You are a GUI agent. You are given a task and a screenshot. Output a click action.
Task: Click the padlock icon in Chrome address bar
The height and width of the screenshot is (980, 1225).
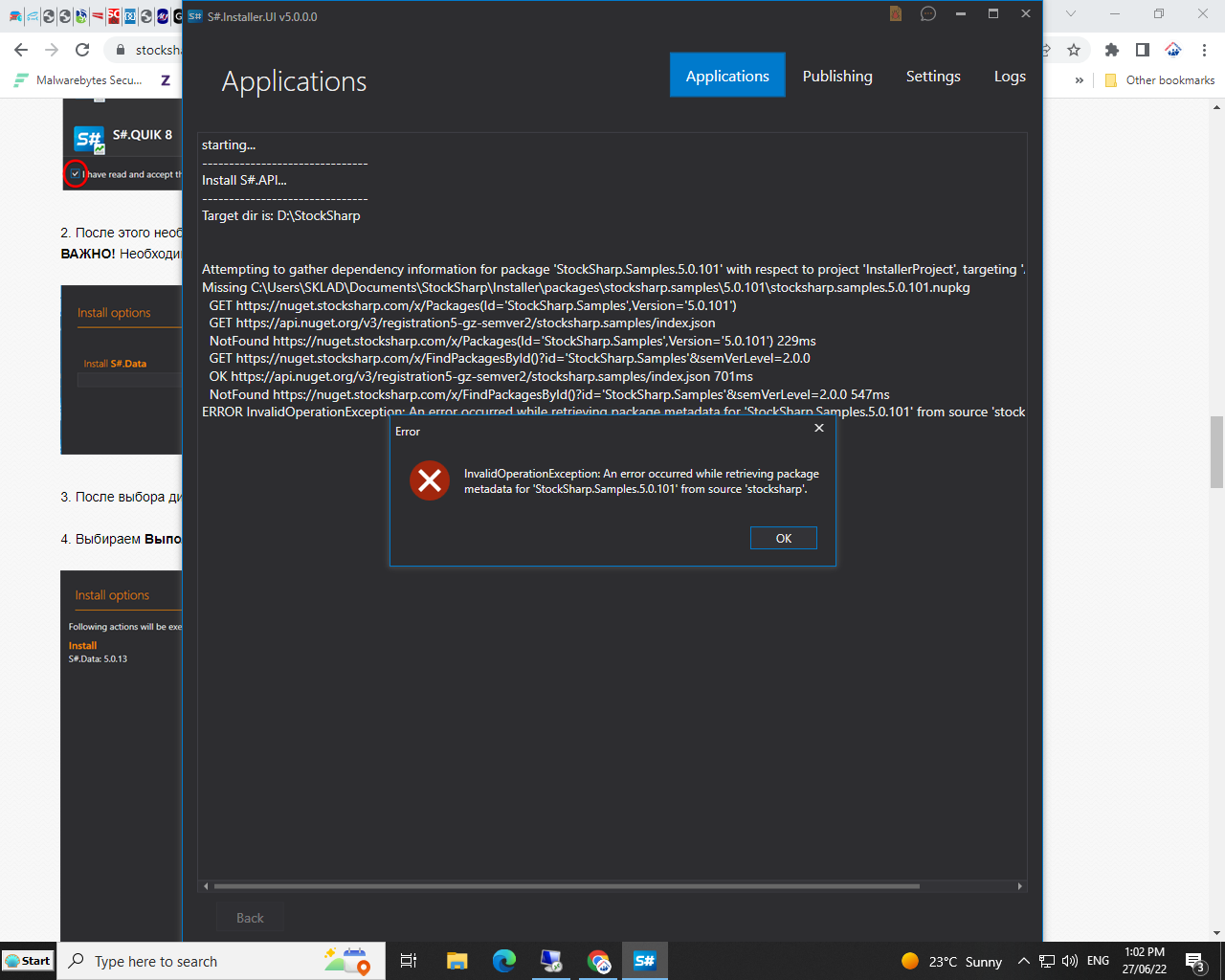(x=120, y=50)
